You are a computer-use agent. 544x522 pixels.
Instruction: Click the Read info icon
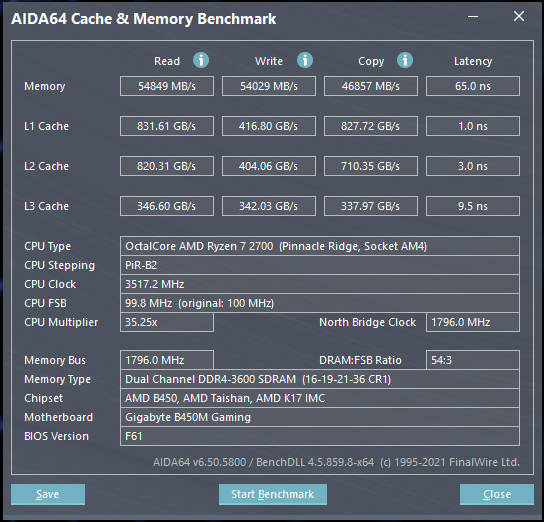(x=201, y=60)
